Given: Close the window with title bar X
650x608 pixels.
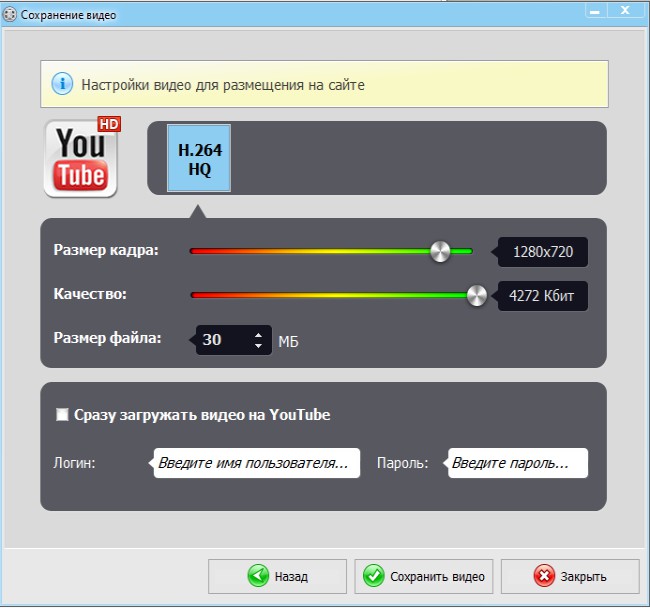Looking at the screenshot, I should pos(625,11).
